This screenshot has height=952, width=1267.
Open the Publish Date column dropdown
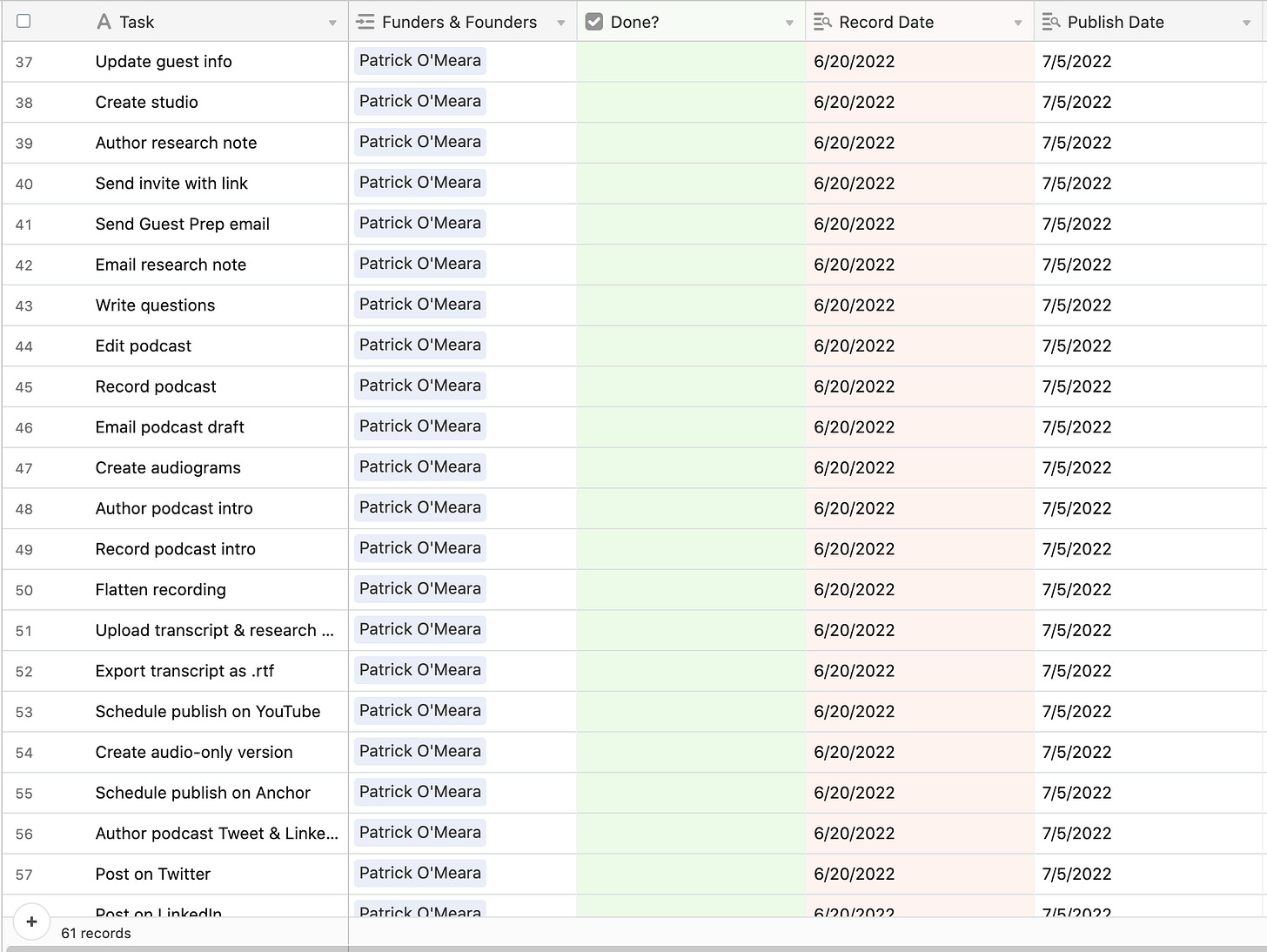click(x=1246, y=23)
